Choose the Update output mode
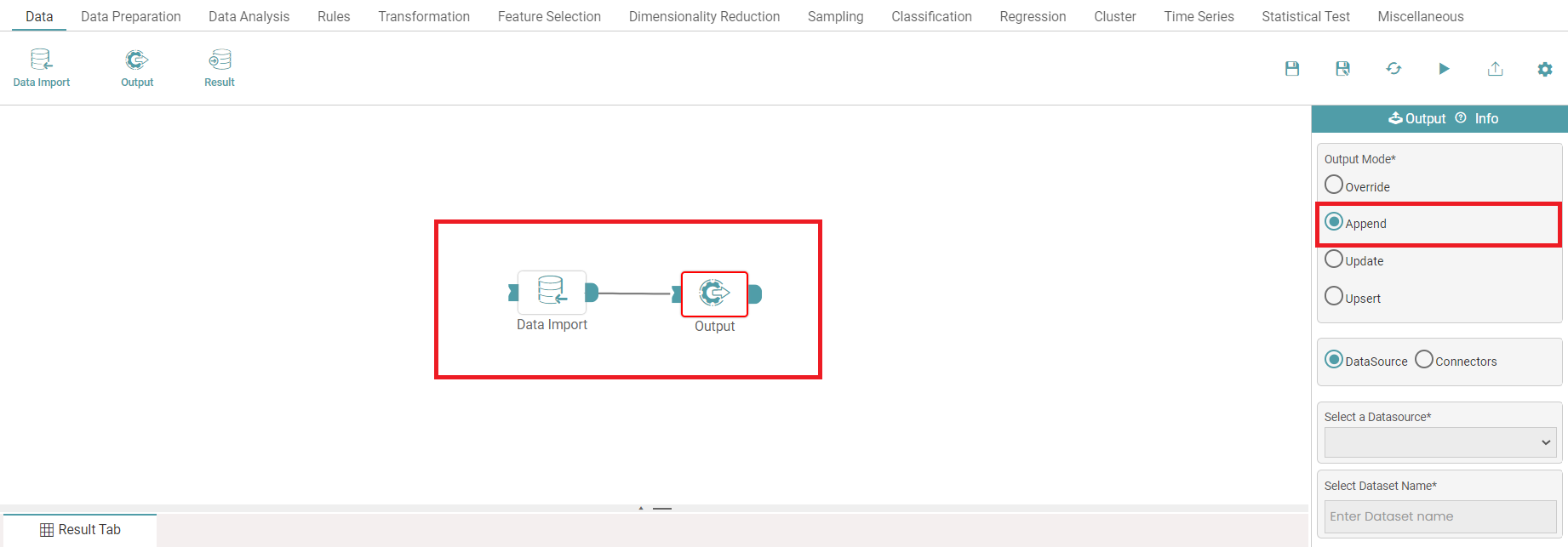 1334,259
